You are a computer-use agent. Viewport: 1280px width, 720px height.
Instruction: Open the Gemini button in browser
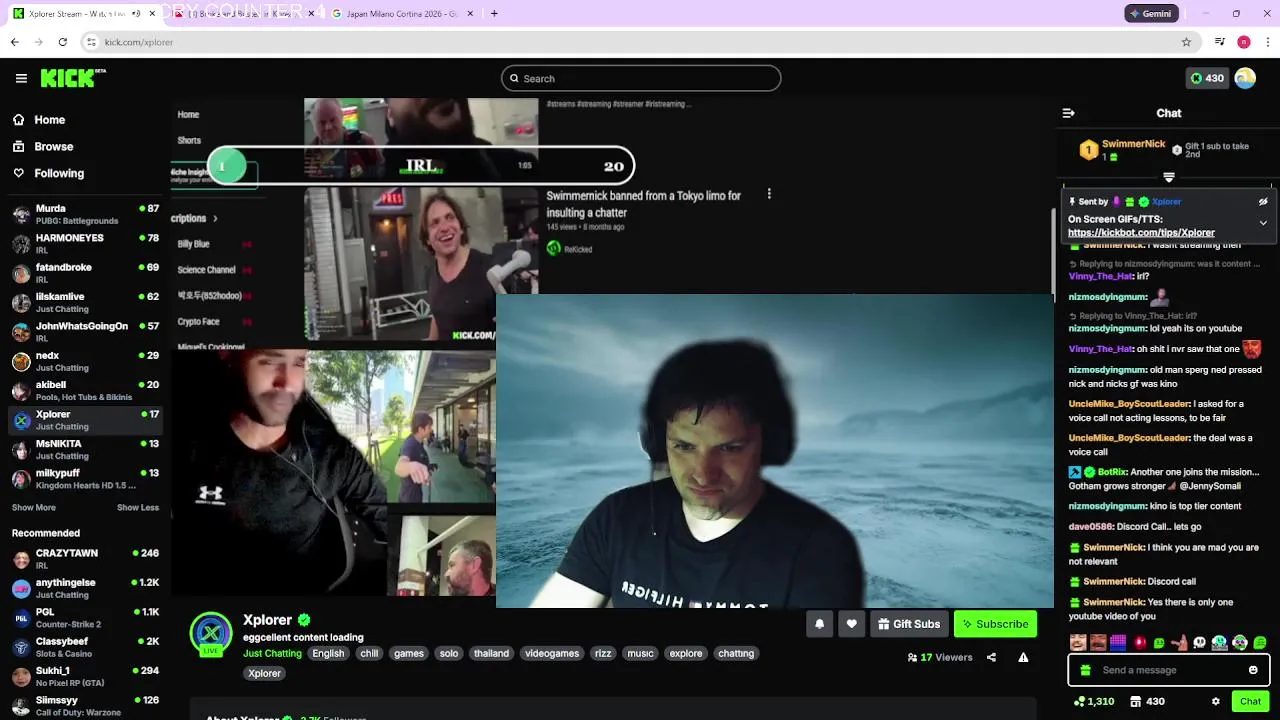(x=1151, y=14)
